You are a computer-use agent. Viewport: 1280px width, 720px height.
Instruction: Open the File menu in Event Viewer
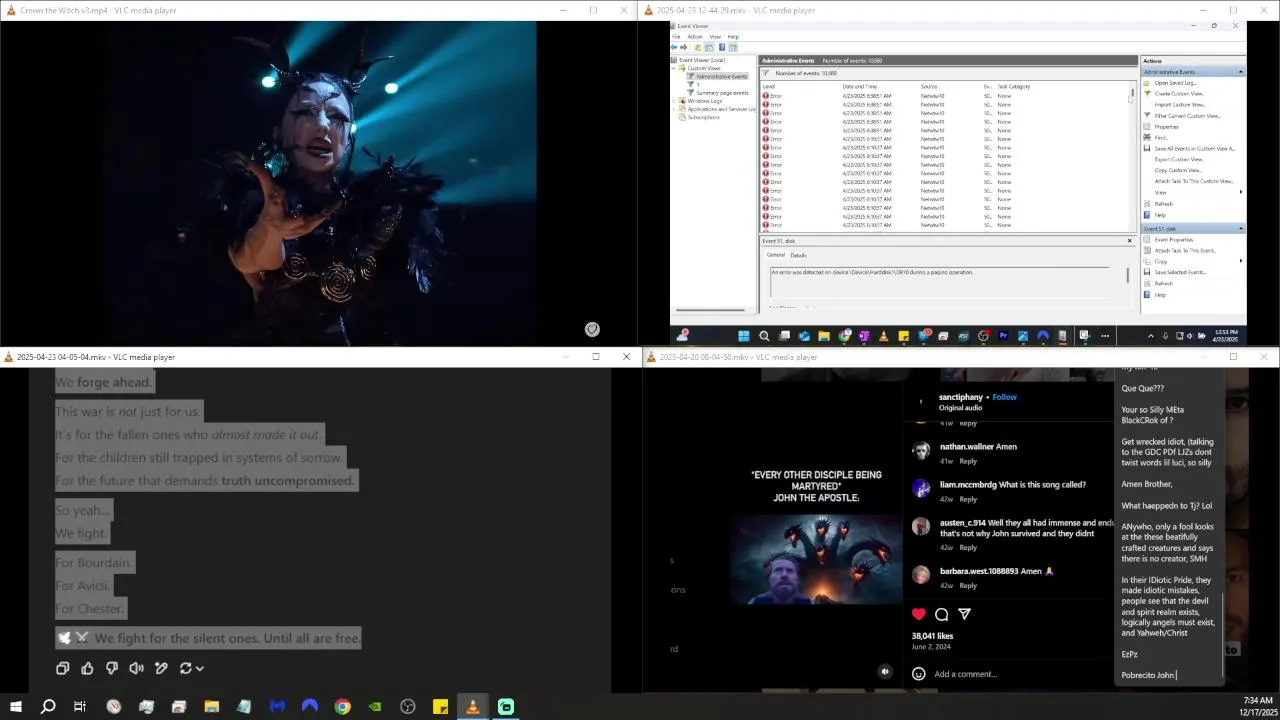[676, 37]
